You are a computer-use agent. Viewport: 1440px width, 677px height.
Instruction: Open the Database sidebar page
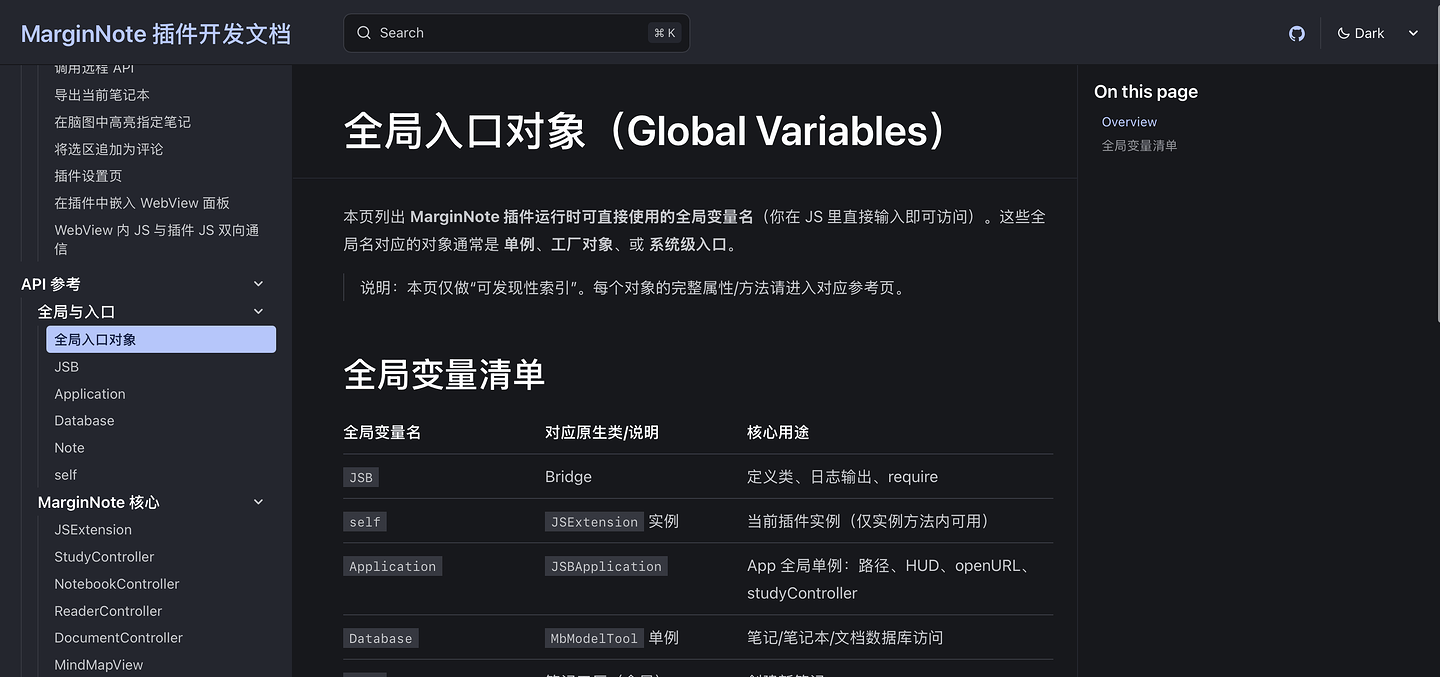pos(161,421)
